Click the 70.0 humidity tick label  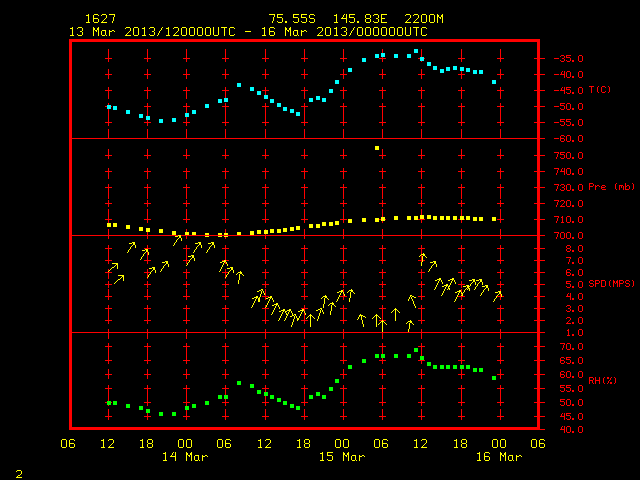(x=571, y=347)
